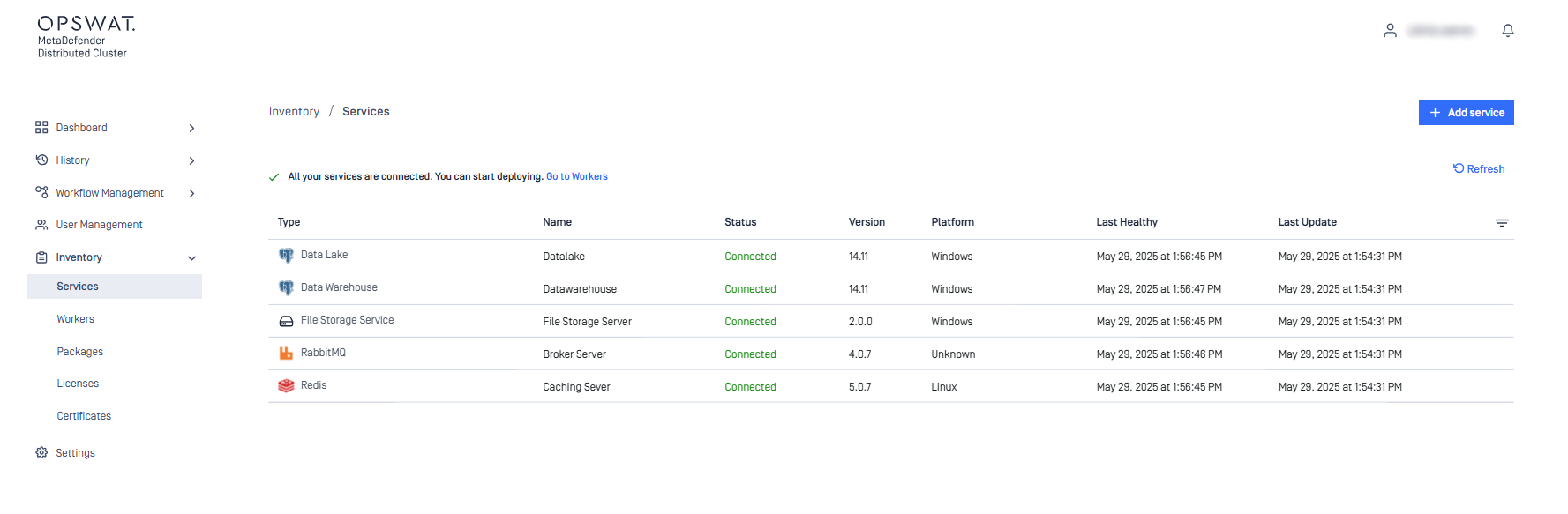
Task: Click the Services breadcrumb
Action: pos(366,112)
